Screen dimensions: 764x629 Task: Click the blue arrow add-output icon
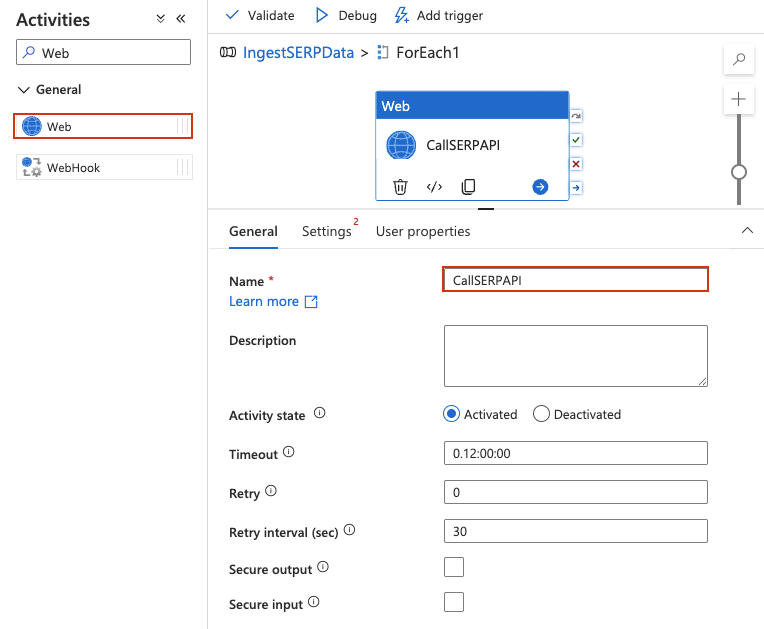pyautogui.click(x=540, y=187)
